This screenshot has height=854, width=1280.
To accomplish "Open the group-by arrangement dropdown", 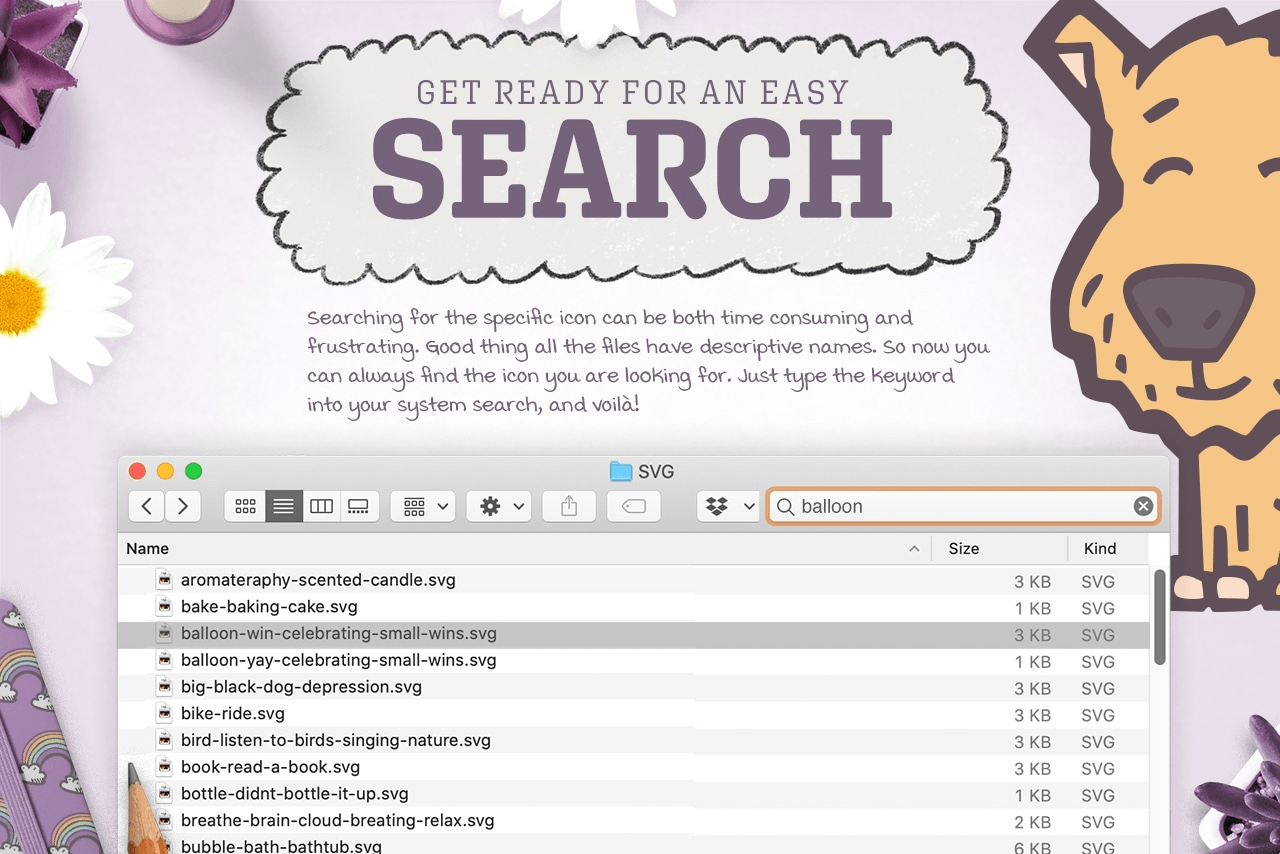I will point(424,507).
